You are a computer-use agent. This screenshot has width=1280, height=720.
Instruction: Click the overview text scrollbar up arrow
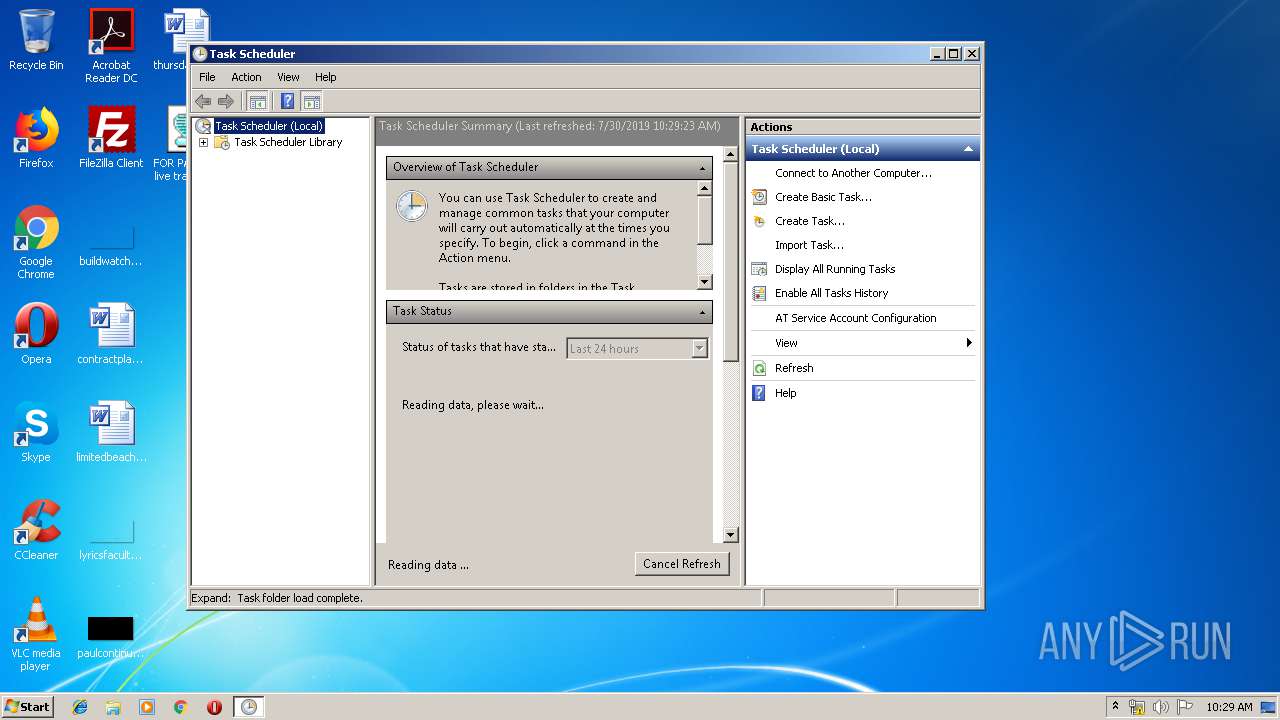[704, 188]
